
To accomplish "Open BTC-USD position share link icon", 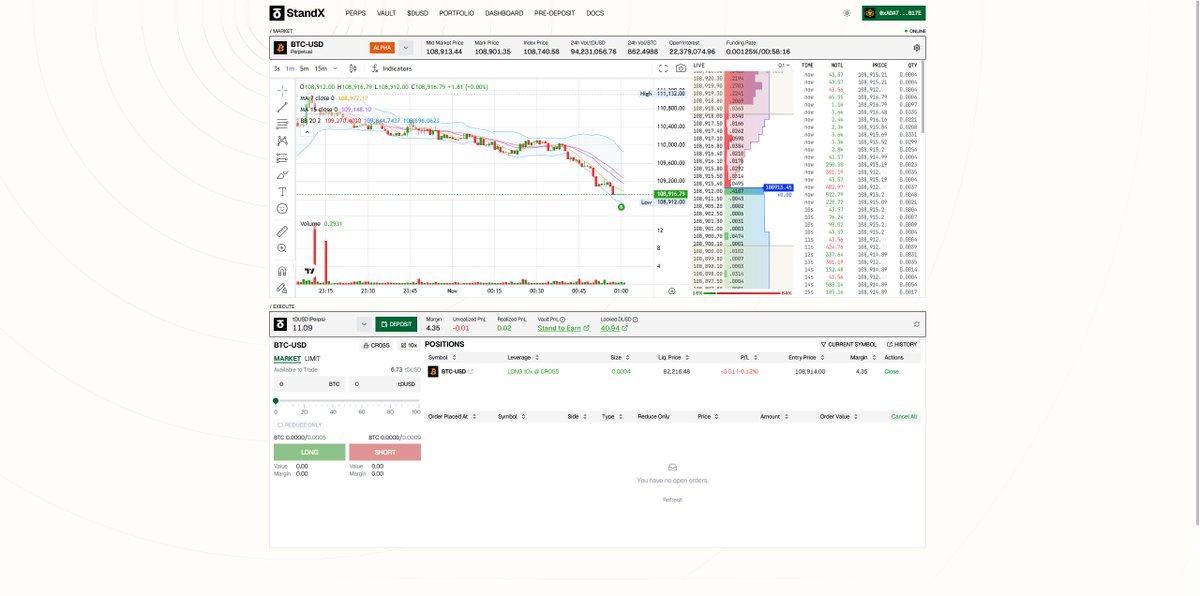I will [x=471, y=371].
